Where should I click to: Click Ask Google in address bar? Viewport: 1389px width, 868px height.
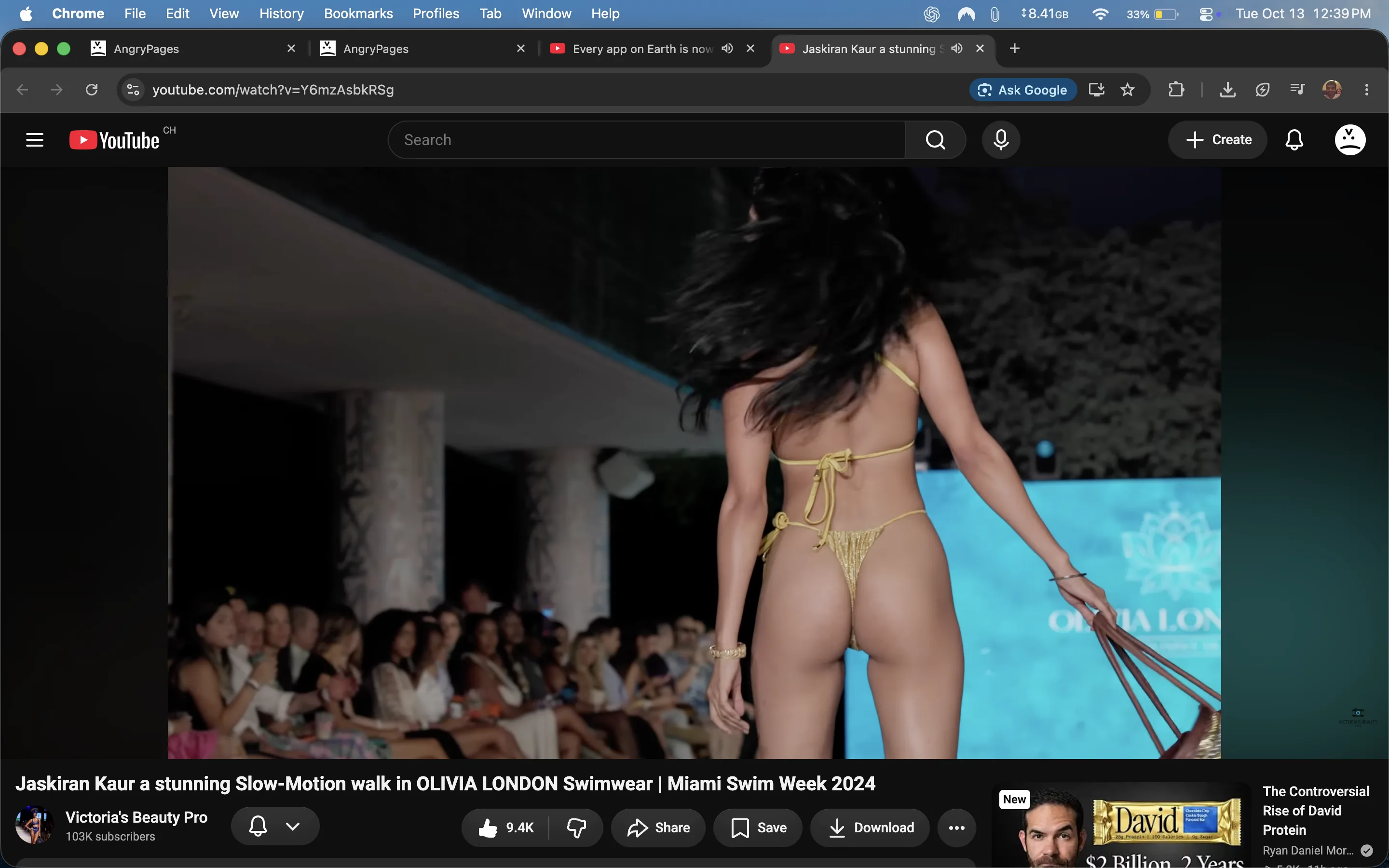[1023, 90]
